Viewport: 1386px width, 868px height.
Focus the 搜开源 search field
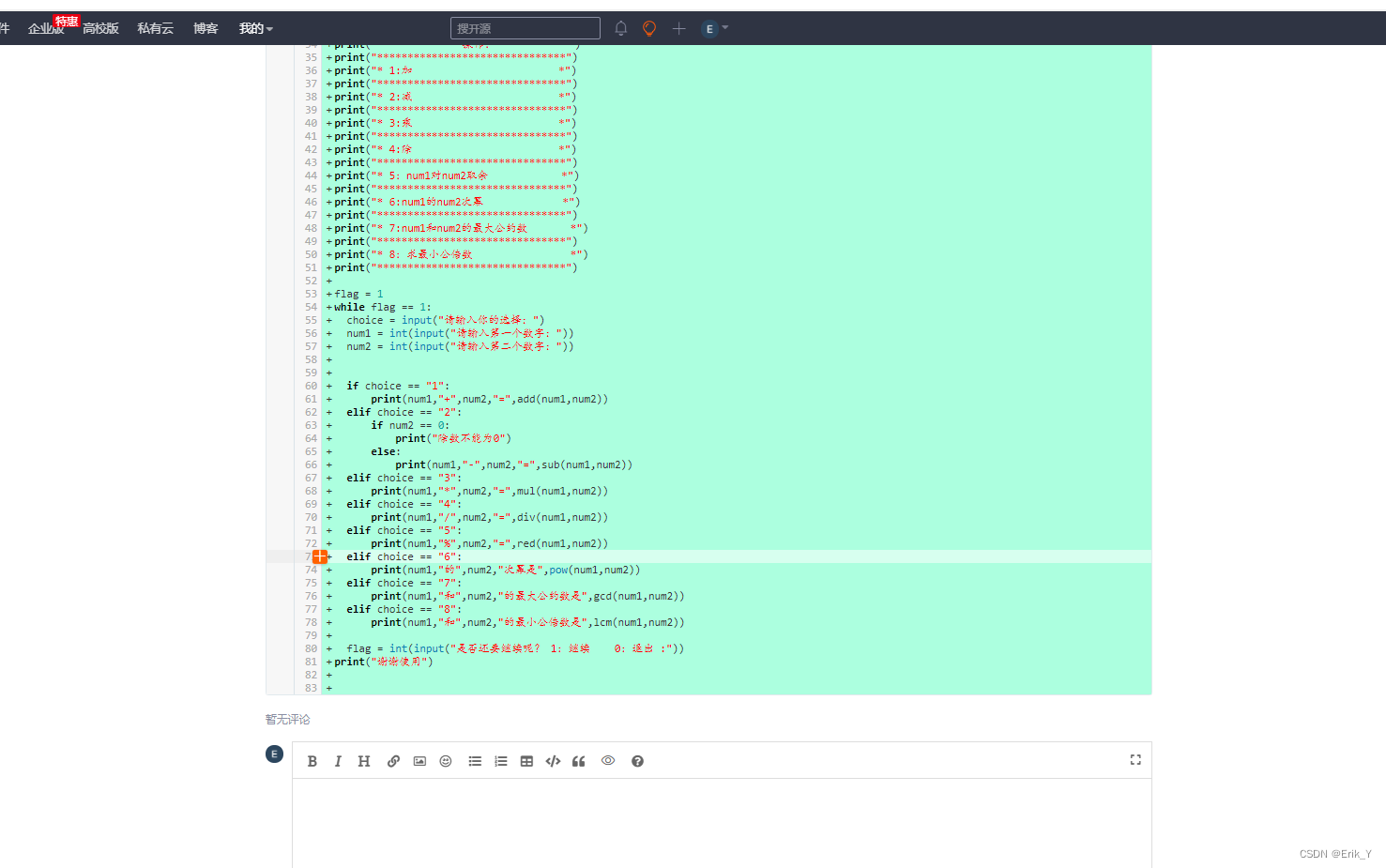[x=525, y=28]
